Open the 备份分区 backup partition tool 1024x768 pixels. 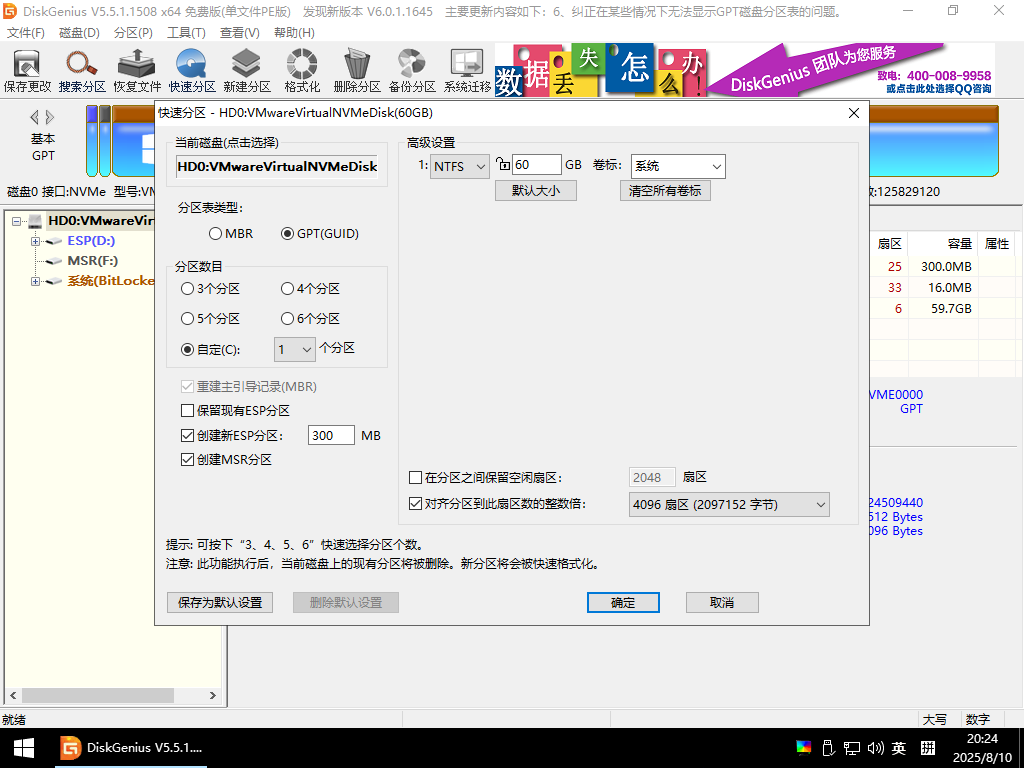[x=412, y=71]
